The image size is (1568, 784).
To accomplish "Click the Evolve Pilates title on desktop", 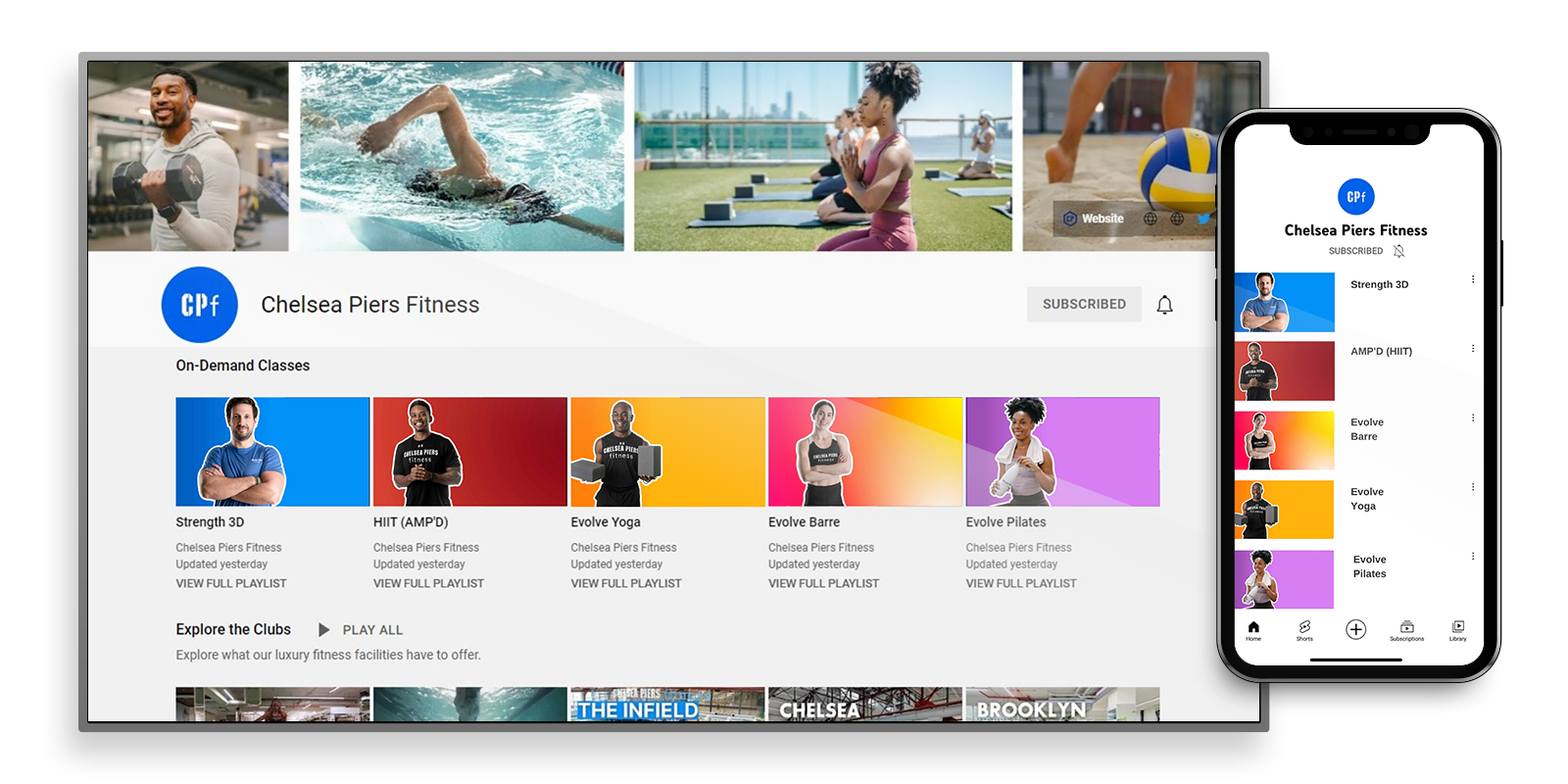I will coord(1005,522).
